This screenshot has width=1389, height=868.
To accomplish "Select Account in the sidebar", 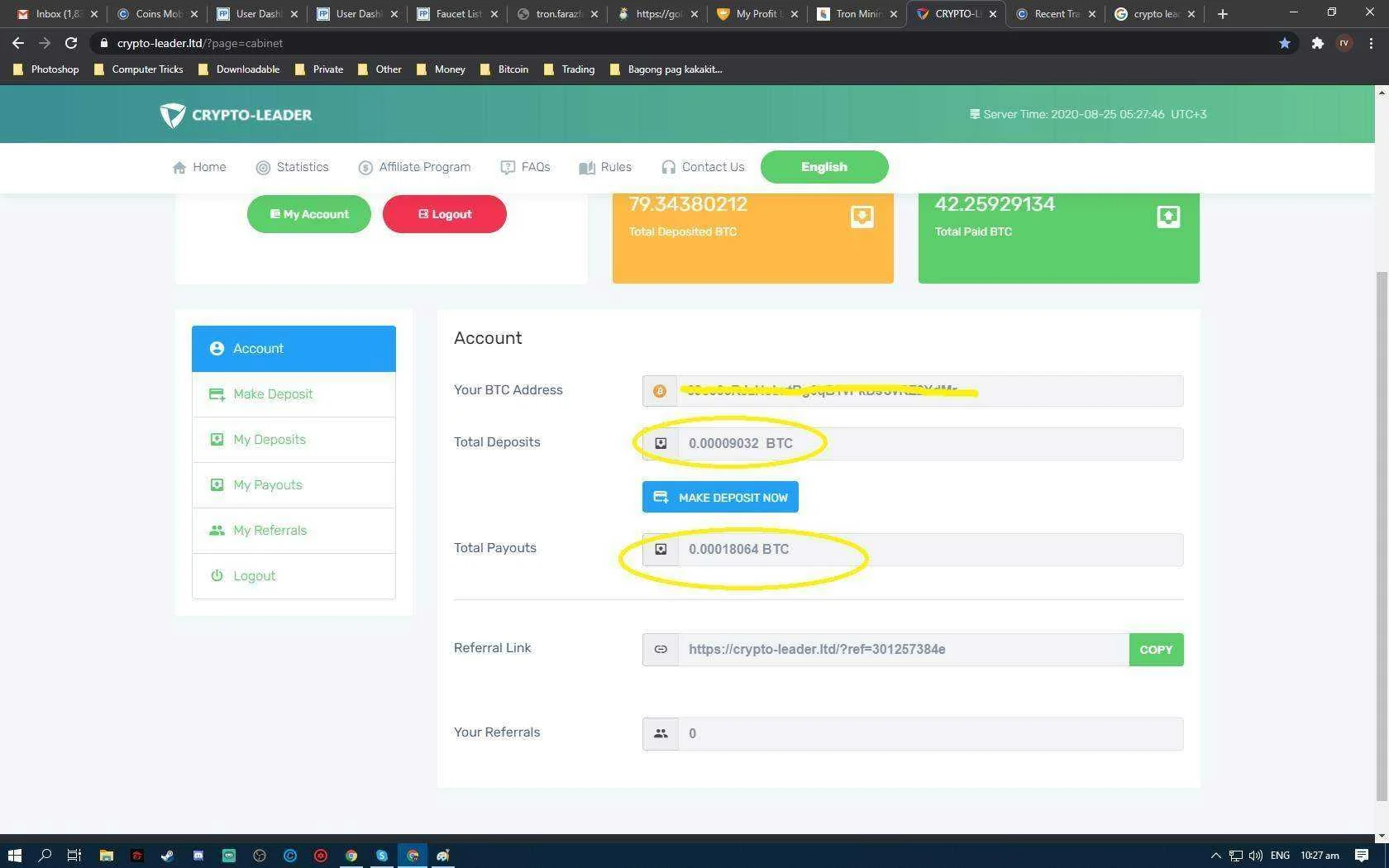I will pyautogui.click(x=294, y=349).
